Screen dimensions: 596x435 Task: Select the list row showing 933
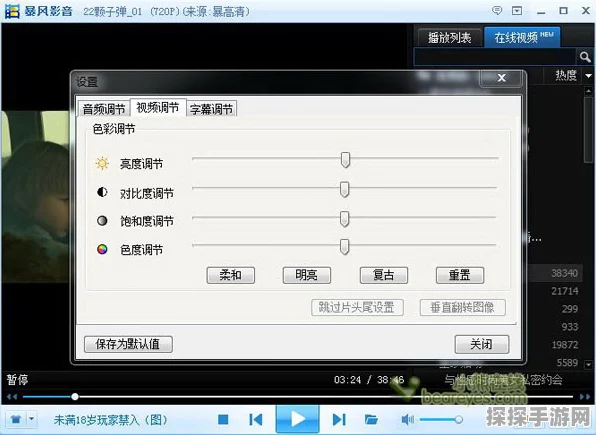[555, 327]
